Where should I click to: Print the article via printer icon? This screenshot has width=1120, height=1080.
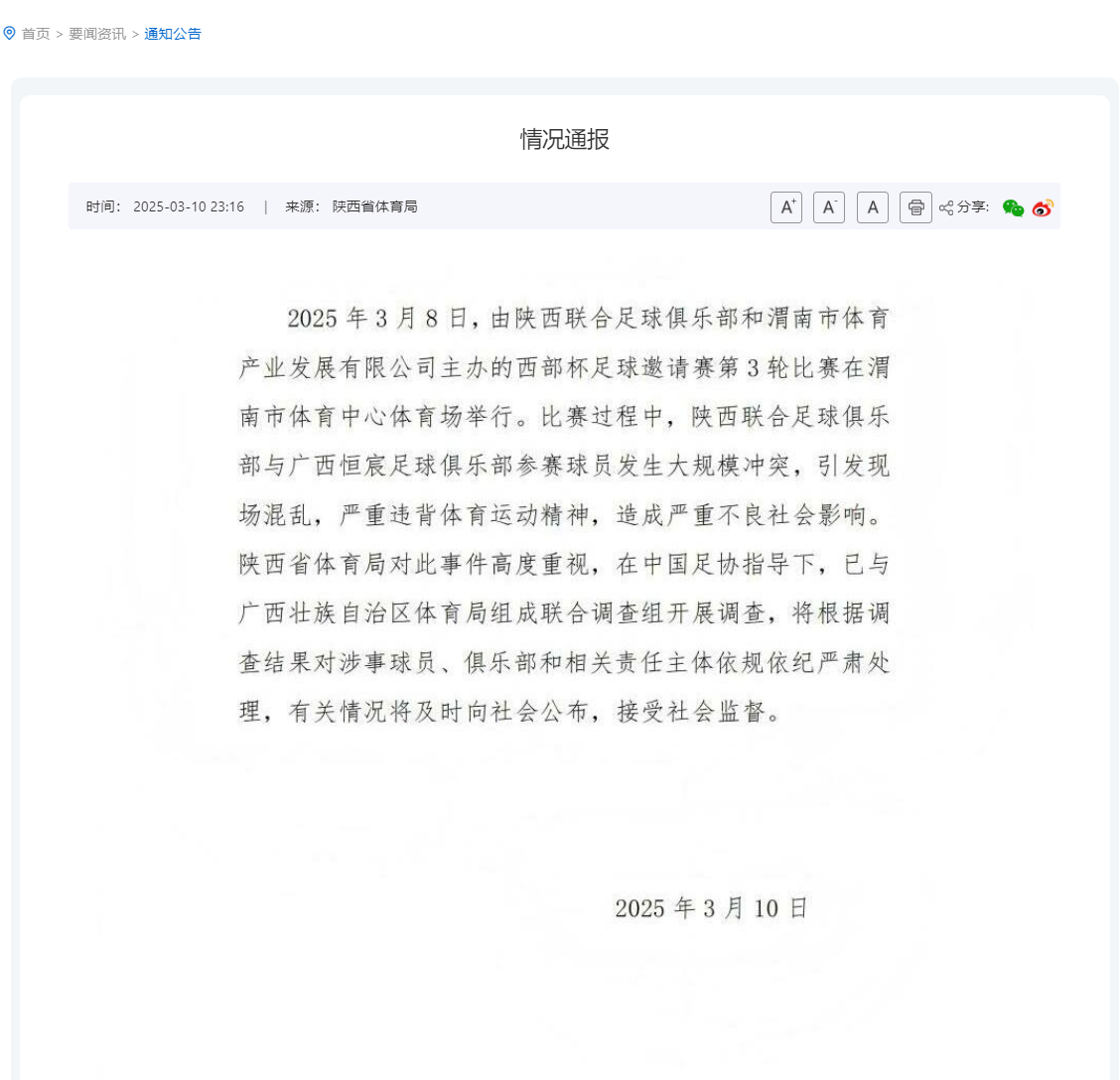pos(915,207)
